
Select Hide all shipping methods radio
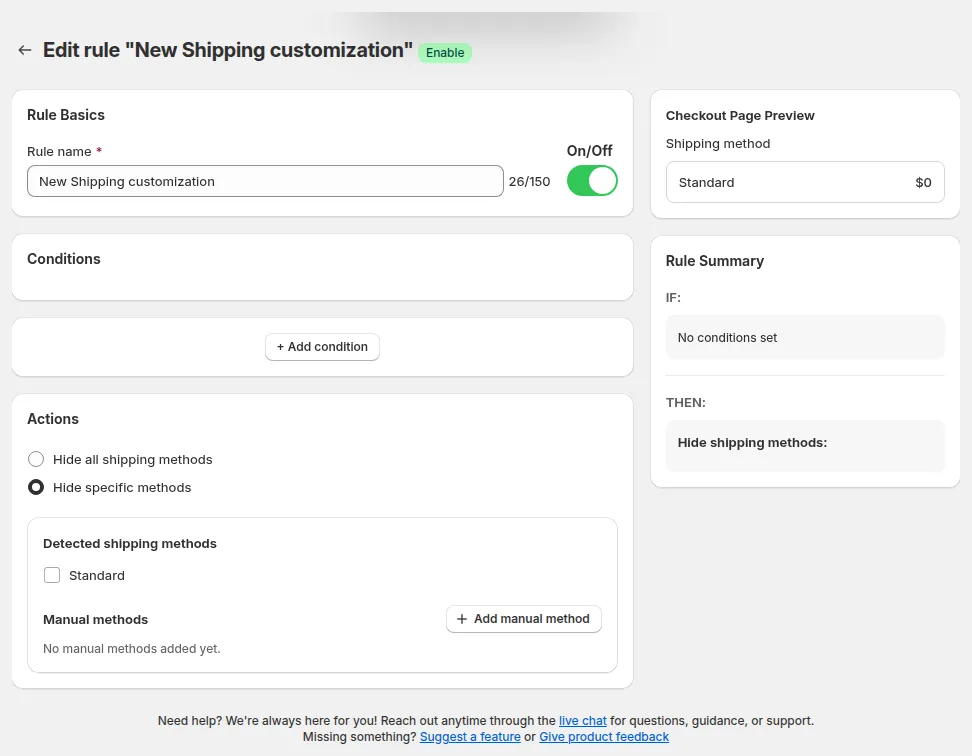tap(36, 459)
